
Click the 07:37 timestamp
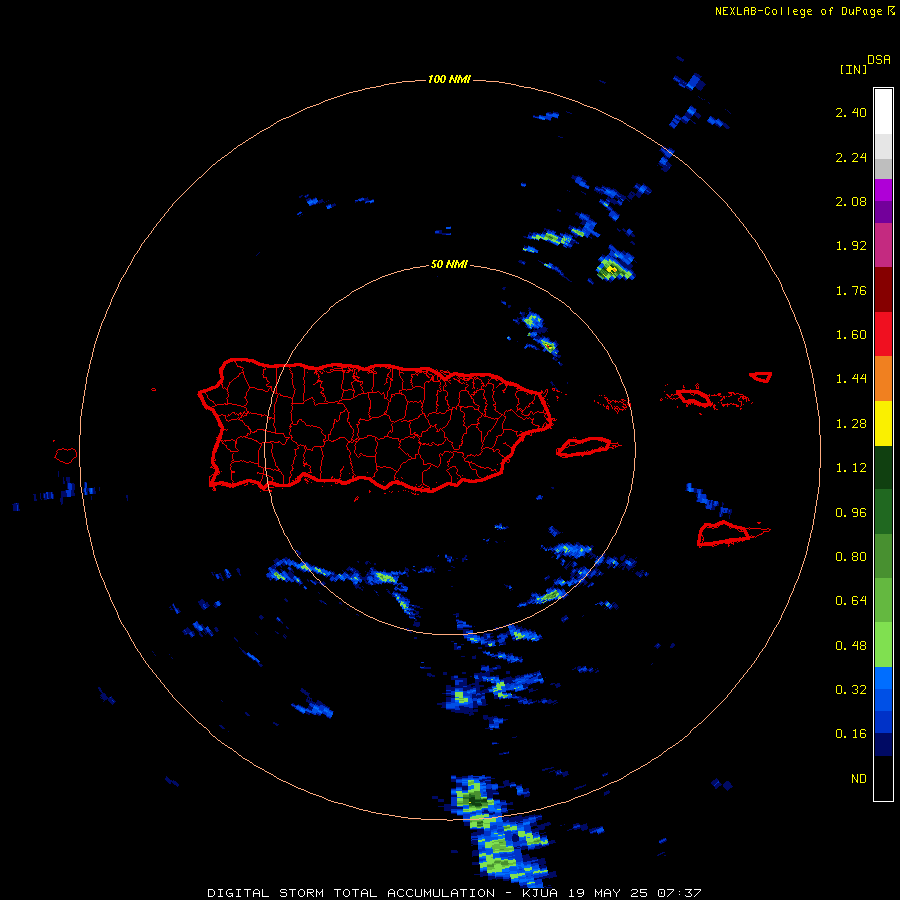[x=678, y=893]
